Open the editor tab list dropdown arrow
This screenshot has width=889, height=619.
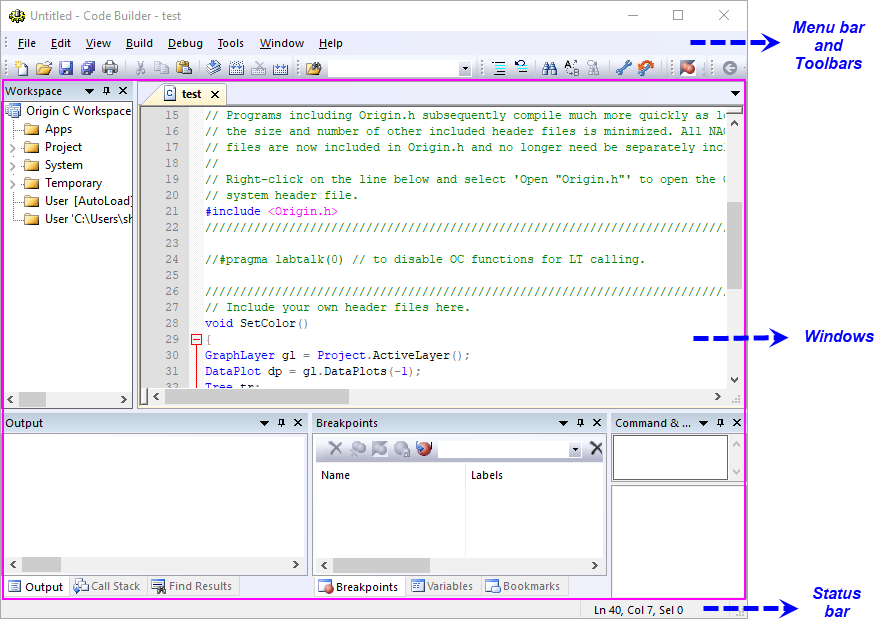pos(735,93)
